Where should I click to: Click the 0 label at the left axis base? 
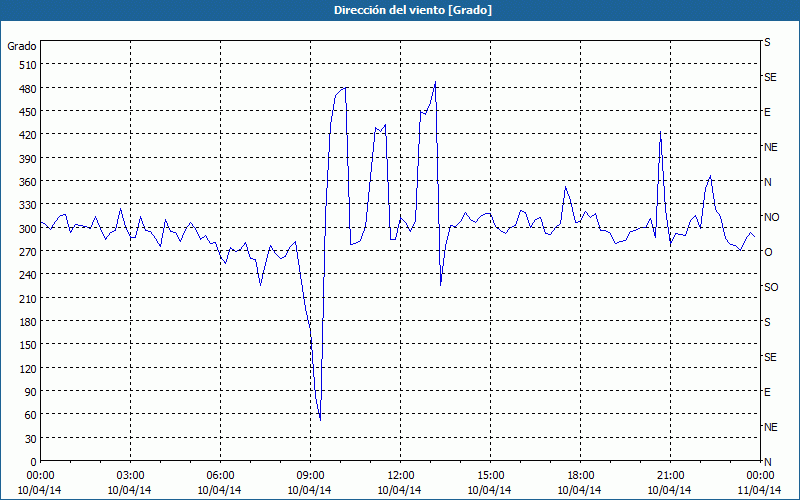tap(34, 462)
